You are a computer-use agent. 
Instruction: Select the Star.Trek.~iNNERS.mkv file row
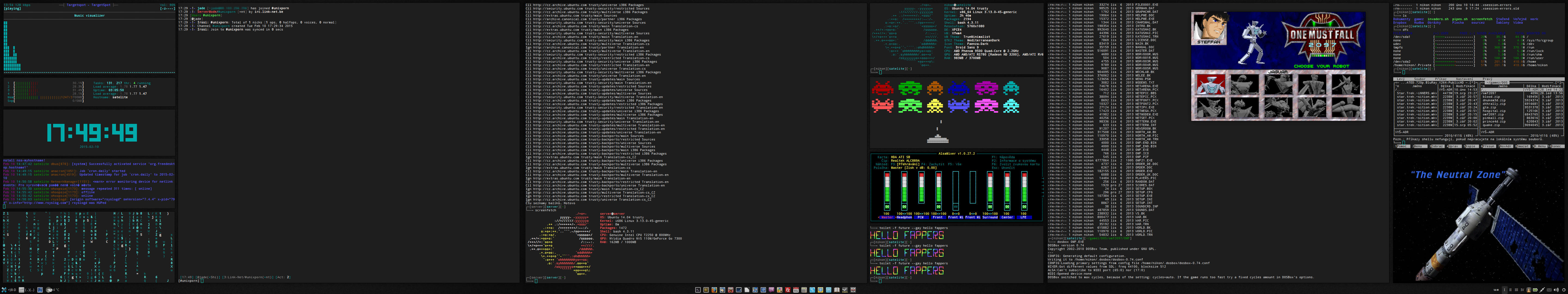[x=1437, y=93]
